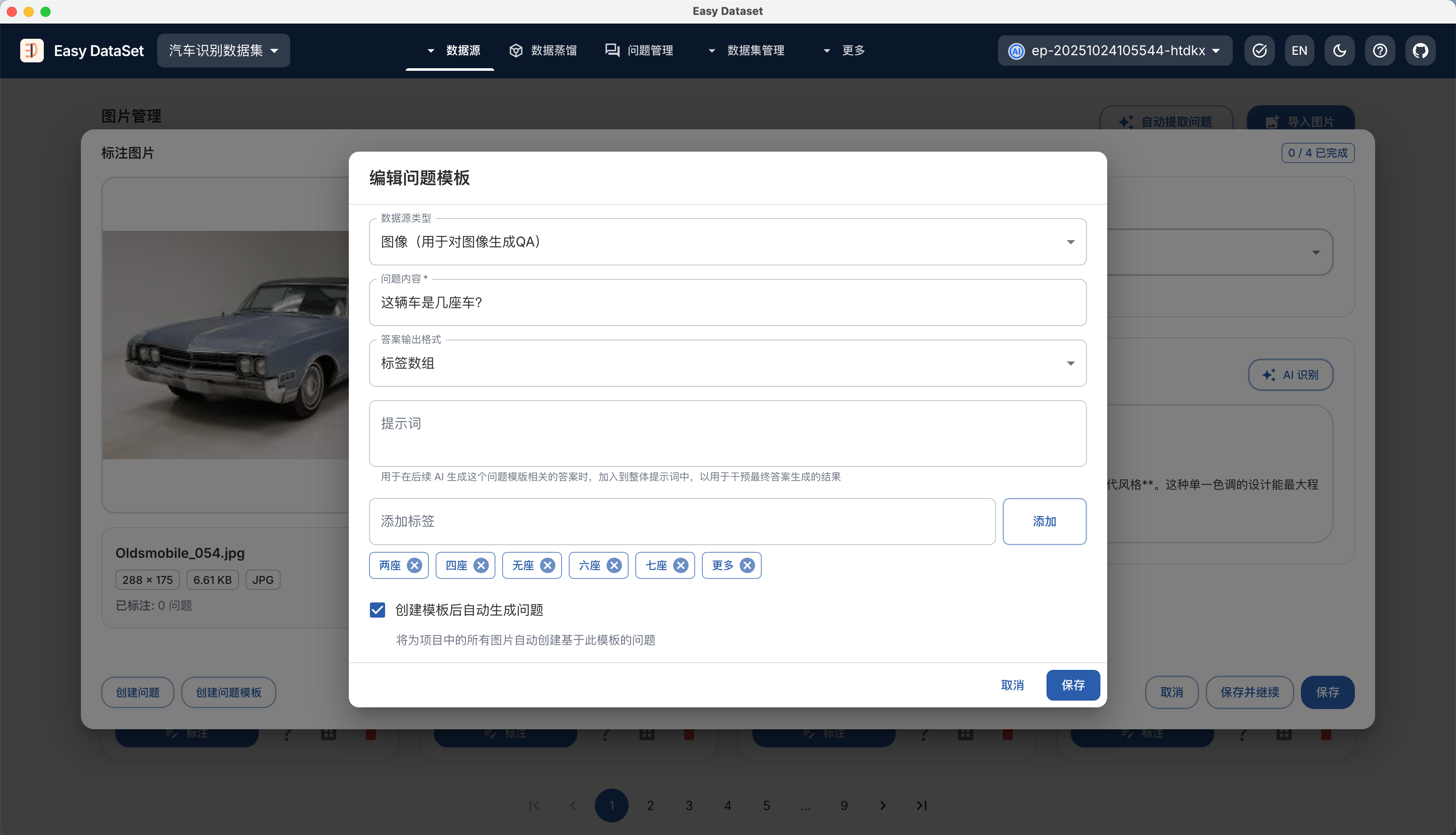Open the 数据蒸馏 nav item
The image size is (1456, 835).
click(x=543, y=51)
